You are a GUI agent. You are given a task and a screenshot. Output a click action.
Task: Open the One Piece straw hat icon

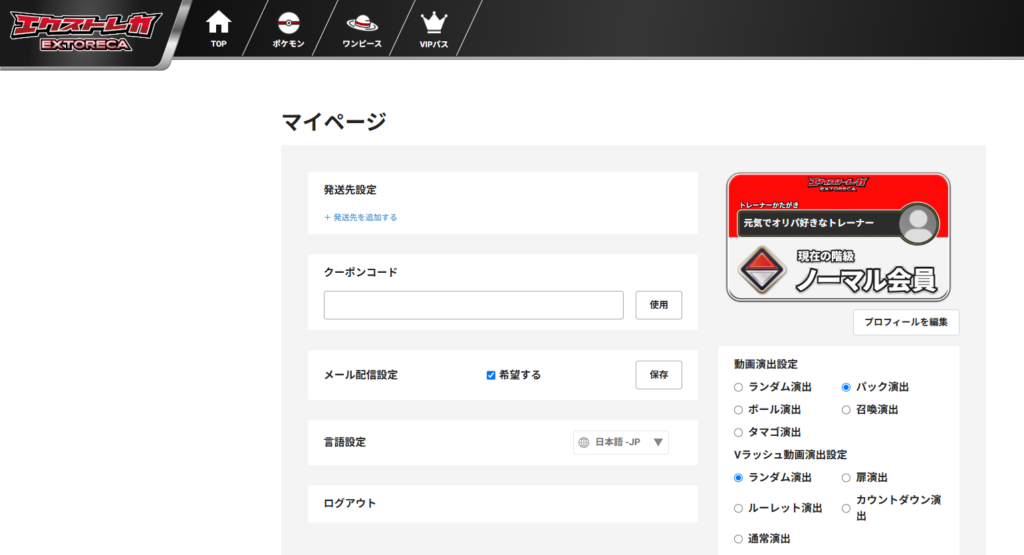(361, 22)
